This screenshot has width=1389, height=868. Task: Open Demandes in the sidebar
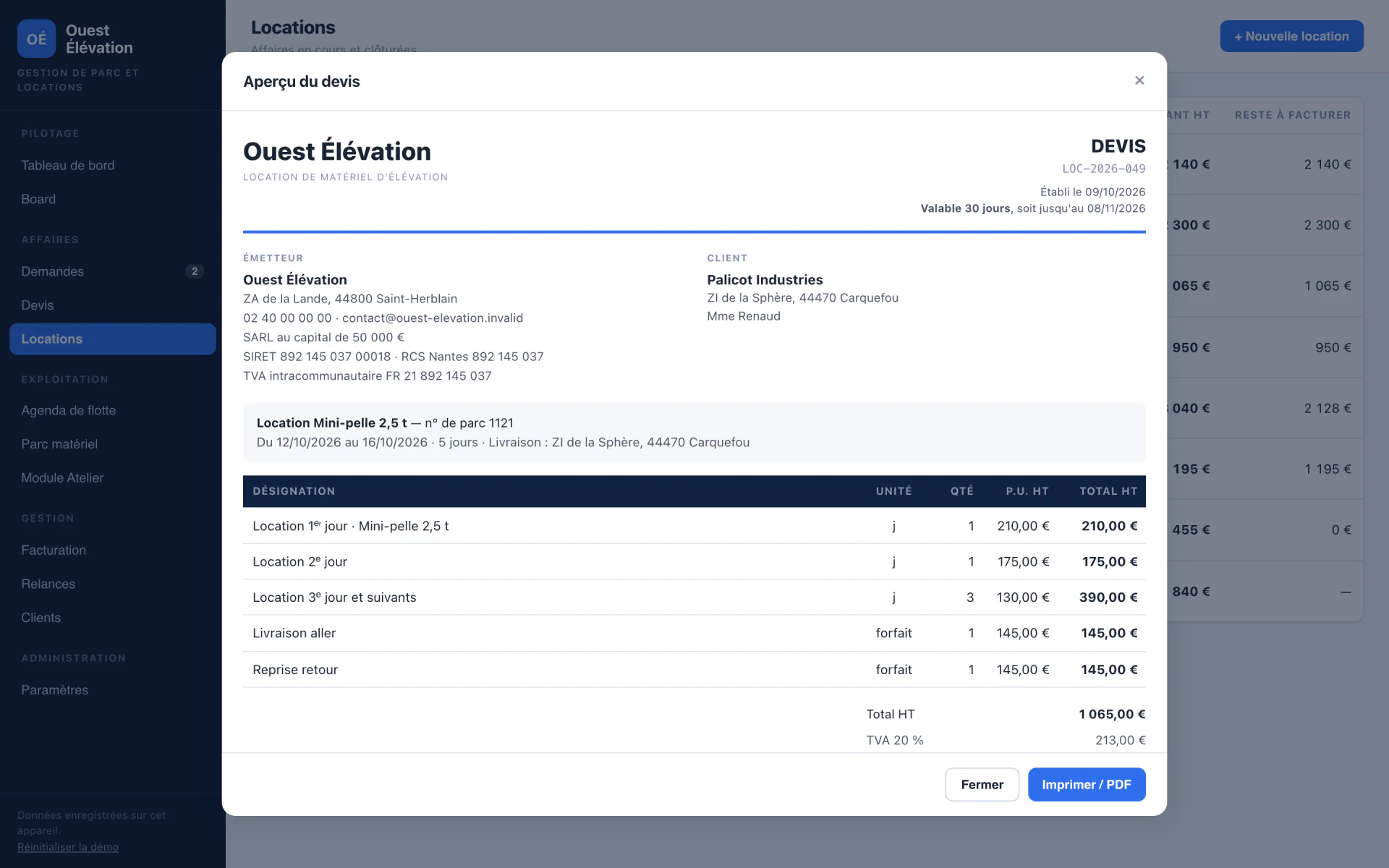(x=112, y=271)
